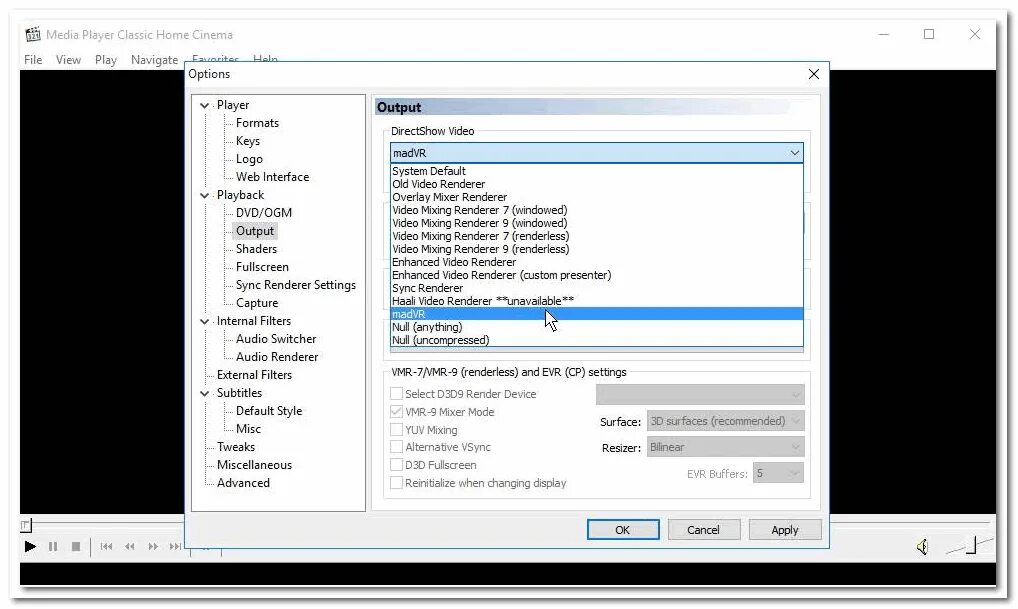Click the Apply button

click(784, 530)
